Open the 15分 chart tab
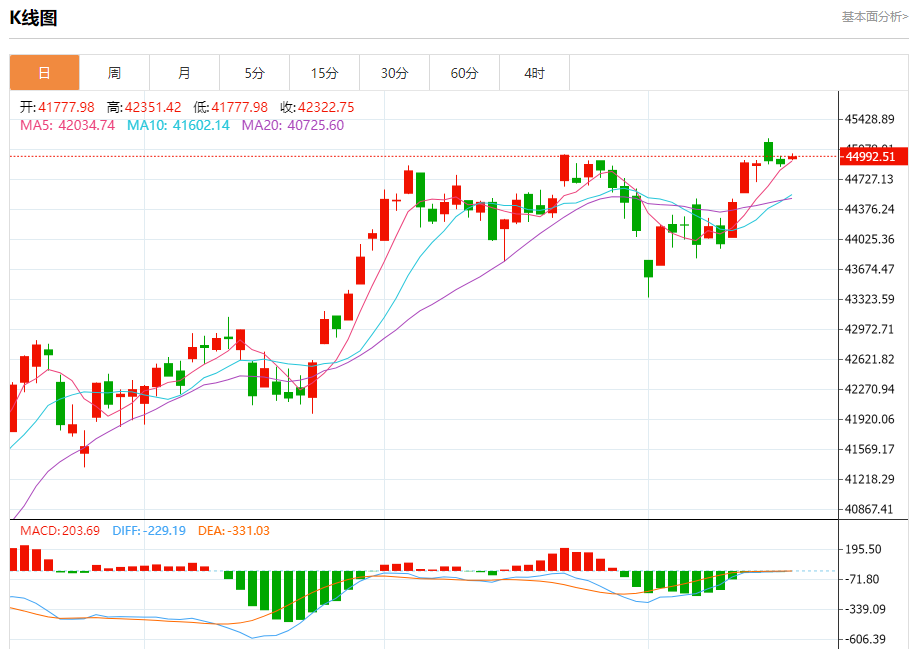The width and height of the screenshot is (914, 649). (x=324, y=73)
